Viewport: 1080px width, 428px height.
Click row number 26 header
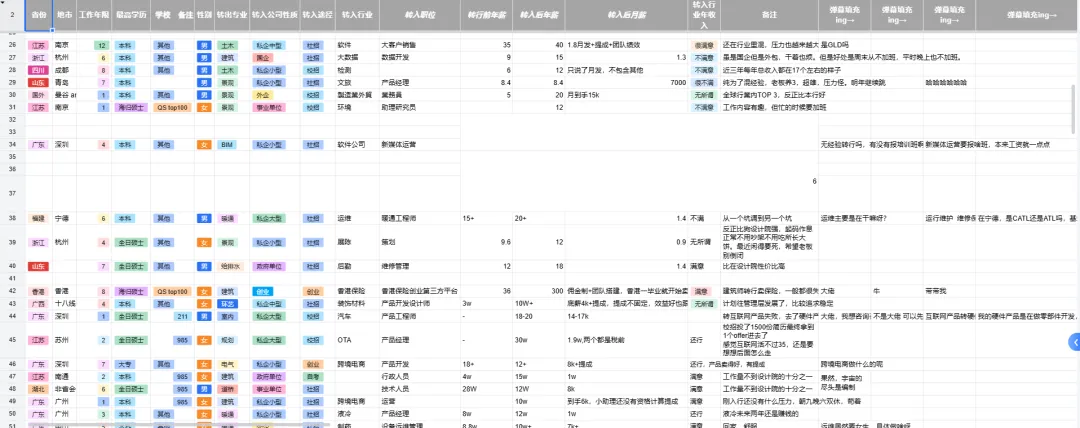point(12,45)
